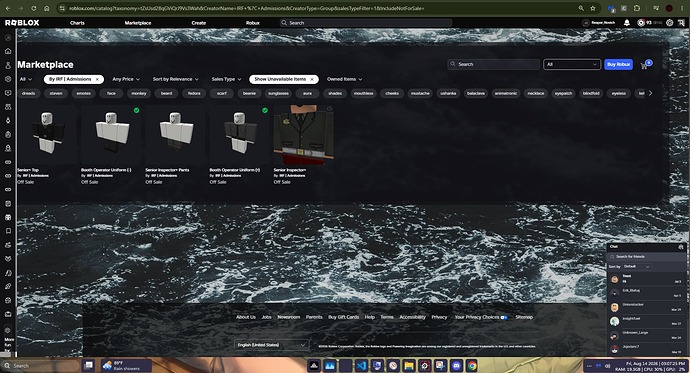Click the chat 'Search for friends' field

click(646, 256)
